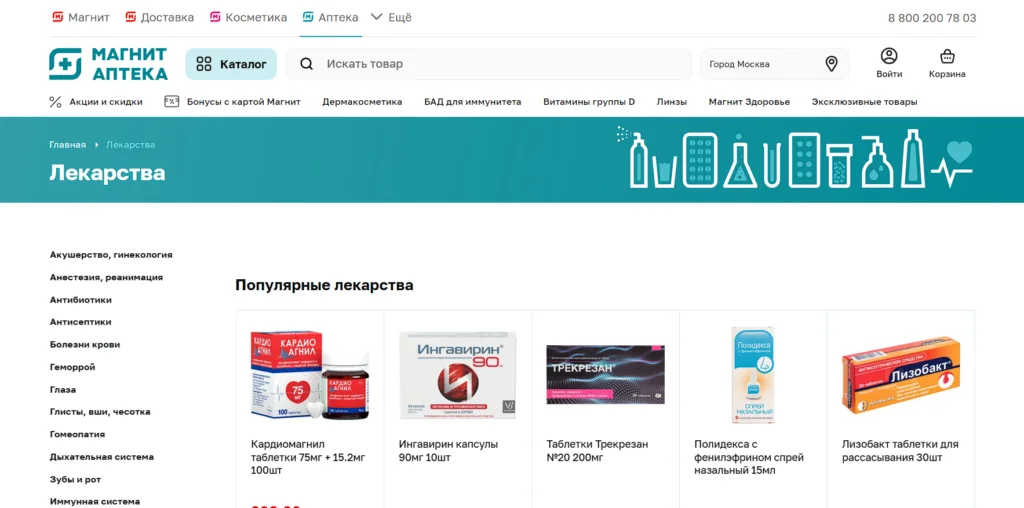Click the bonus card icon for Бонусы
Viewport: 1024px width, 508px height.
click(172, 102)
